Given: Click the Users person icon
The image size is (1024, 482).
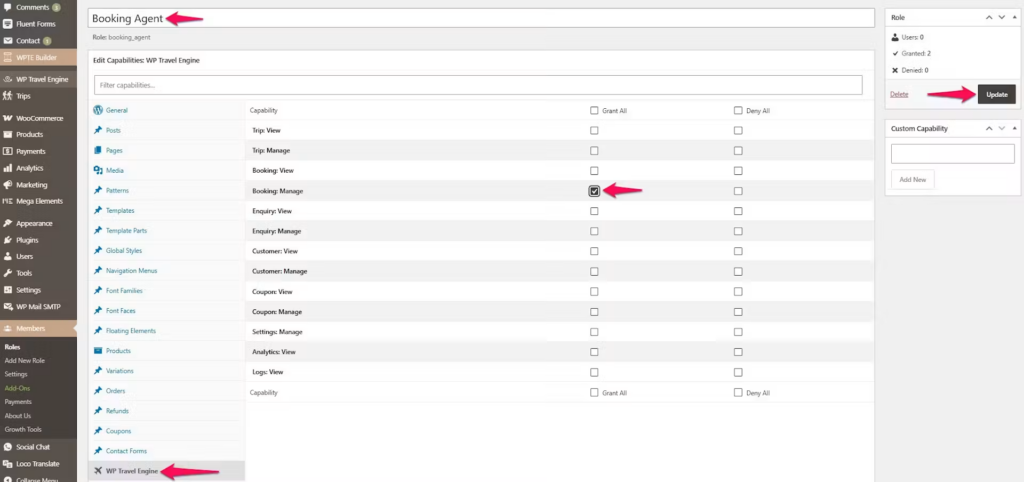Looking at the screenshot, I should click(7, 257).
